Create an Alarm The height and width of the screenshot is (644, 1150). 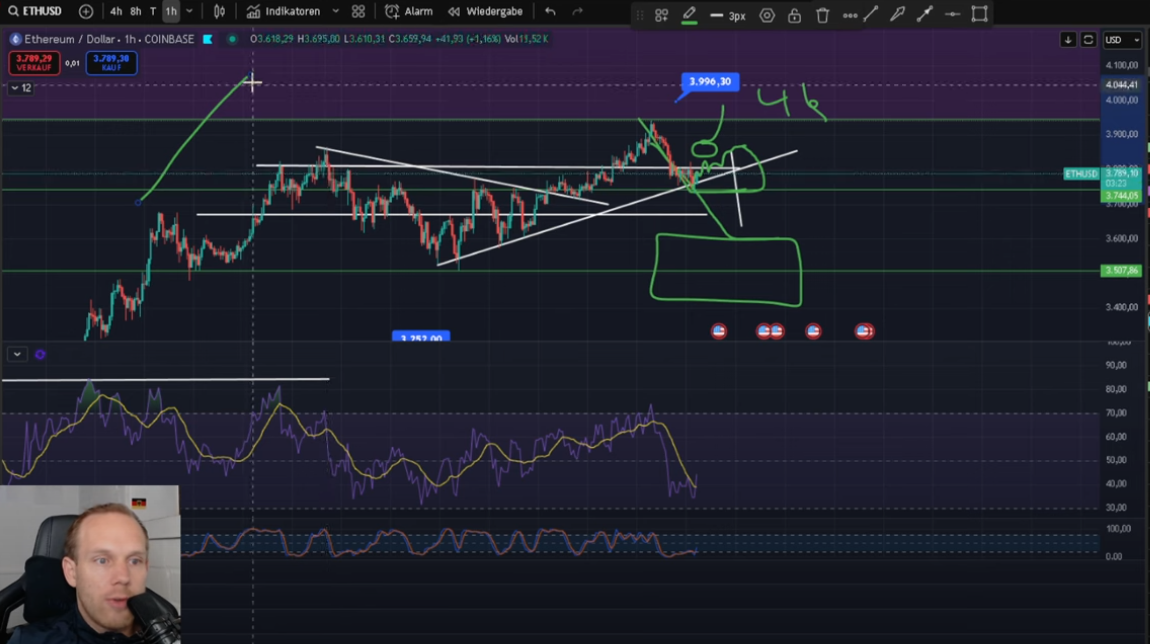point(409,11)
